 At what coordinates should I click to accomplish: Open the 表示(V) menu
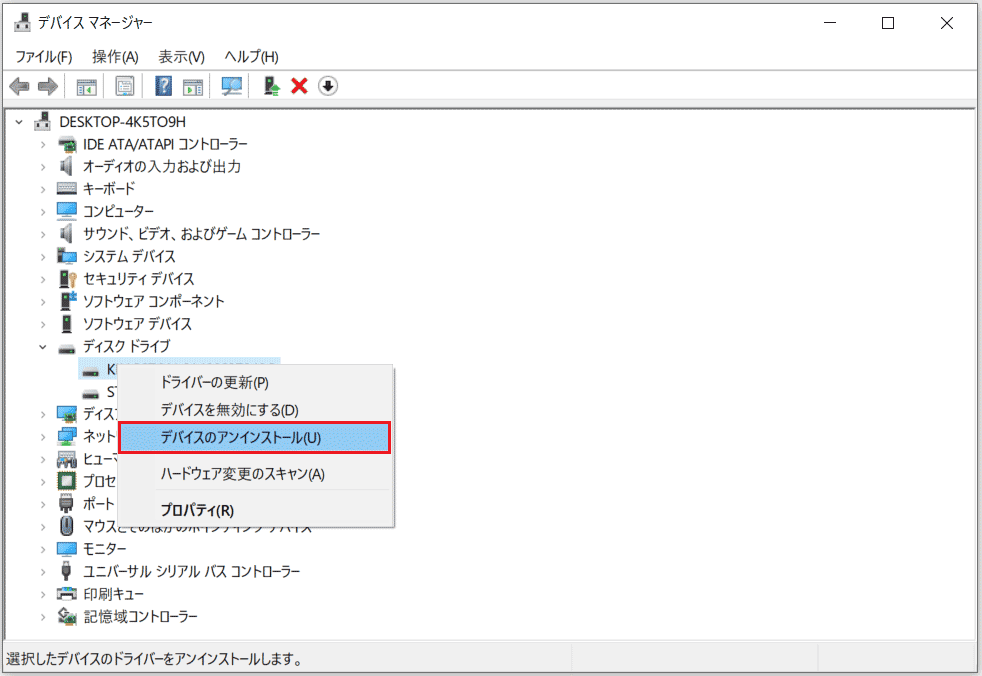(182, 57)
